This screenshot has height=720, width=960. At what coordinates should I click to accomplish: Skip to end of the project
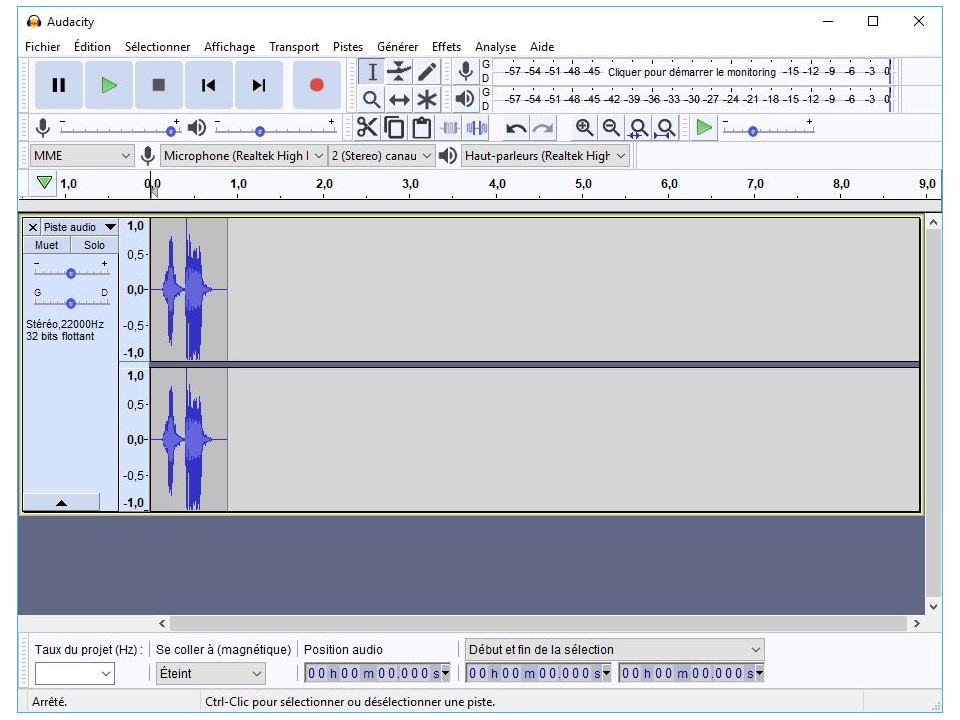pos(258,85)
